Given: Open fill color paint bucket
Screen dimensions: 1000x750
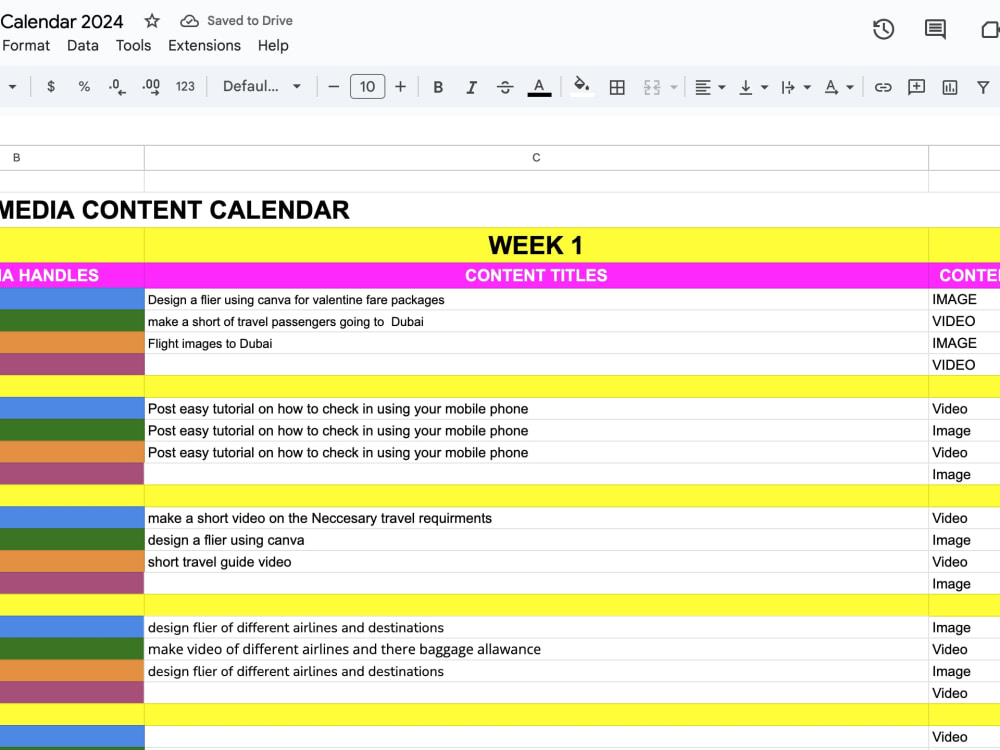Looking at the screenshot, I should click(x=582, y=86).
